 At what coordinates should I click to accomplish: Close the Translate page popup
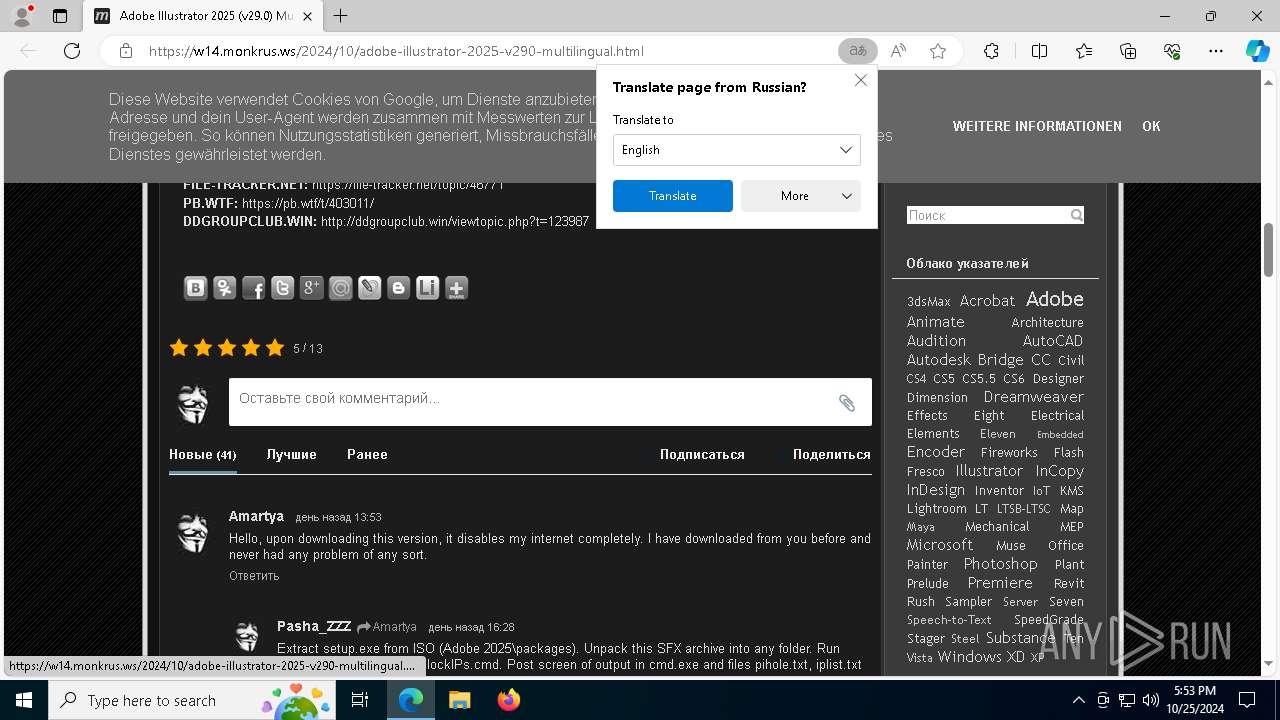861,80
